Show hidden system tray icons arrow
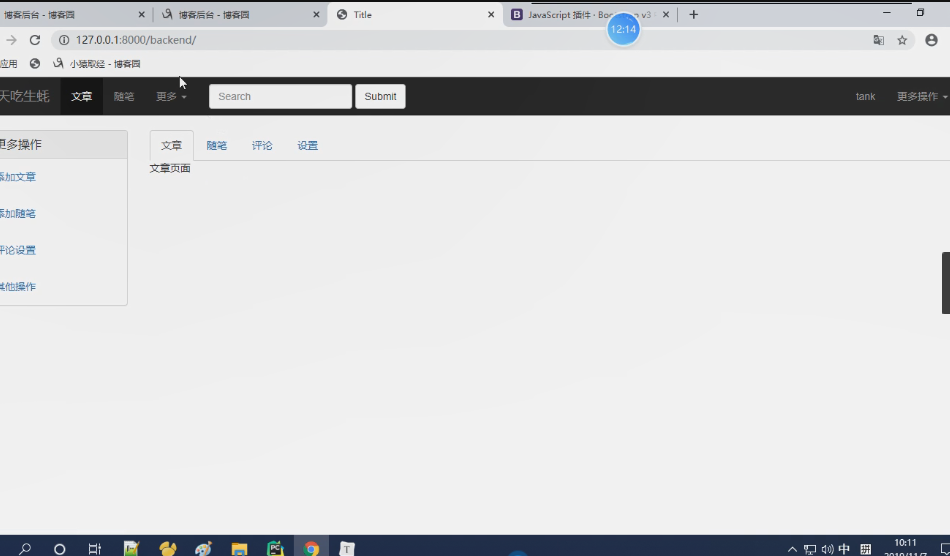Screen dimensions: 950x556 coord(792,549)
